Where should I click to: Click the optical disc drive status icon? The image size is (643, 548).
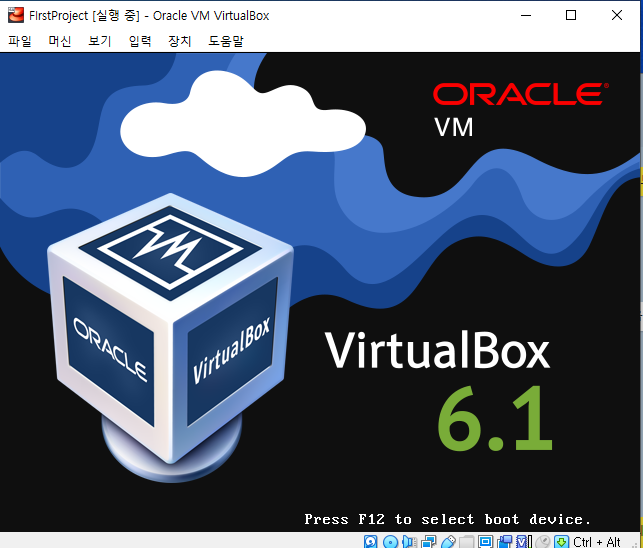tap(390, 542)
